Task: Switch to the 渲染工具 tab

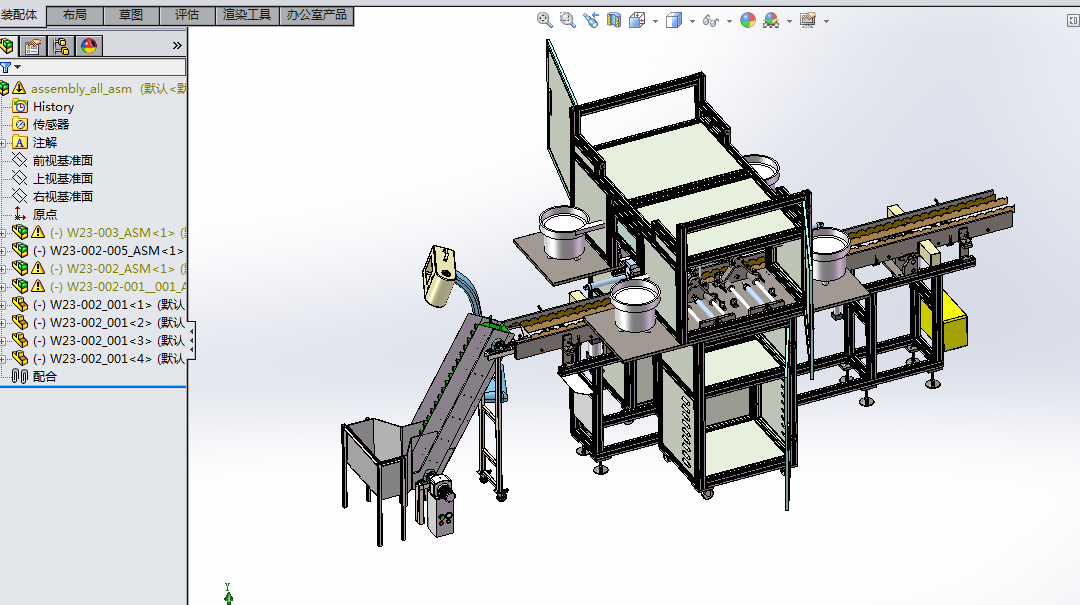Action: point(246,15)
